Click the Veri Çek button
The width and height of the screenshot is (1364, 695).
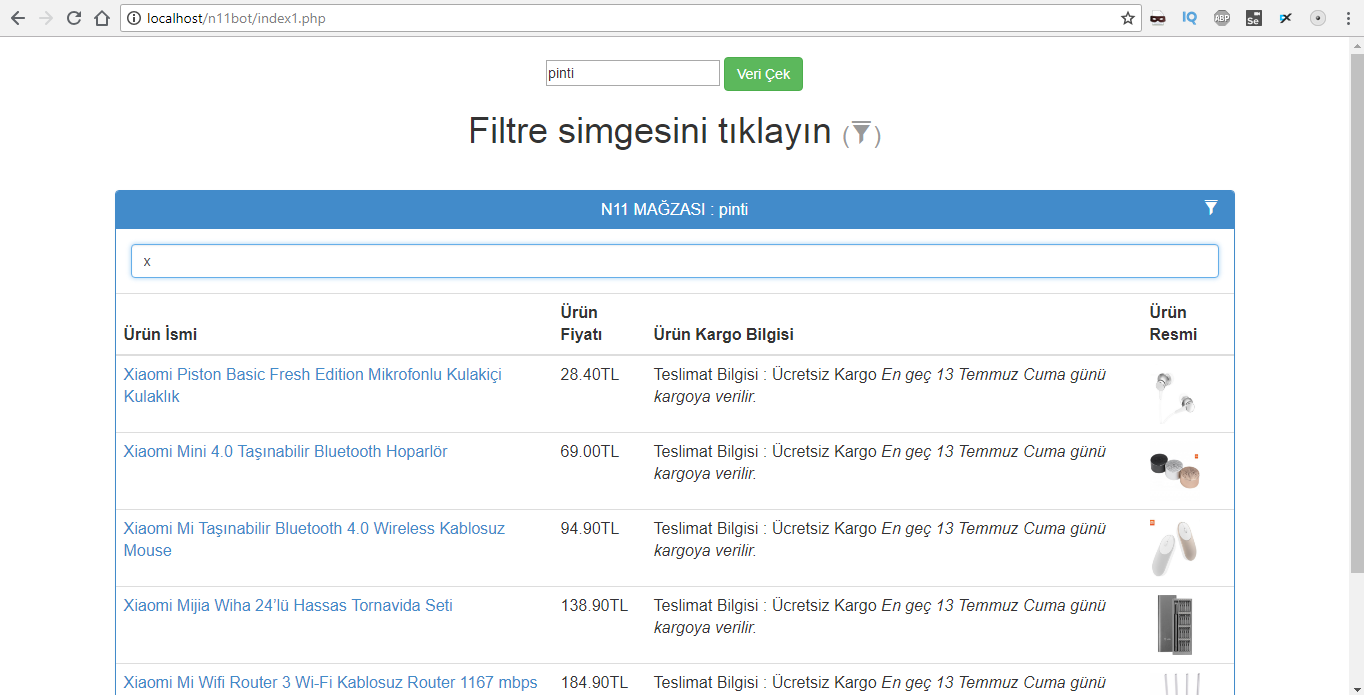pos(763,74)
